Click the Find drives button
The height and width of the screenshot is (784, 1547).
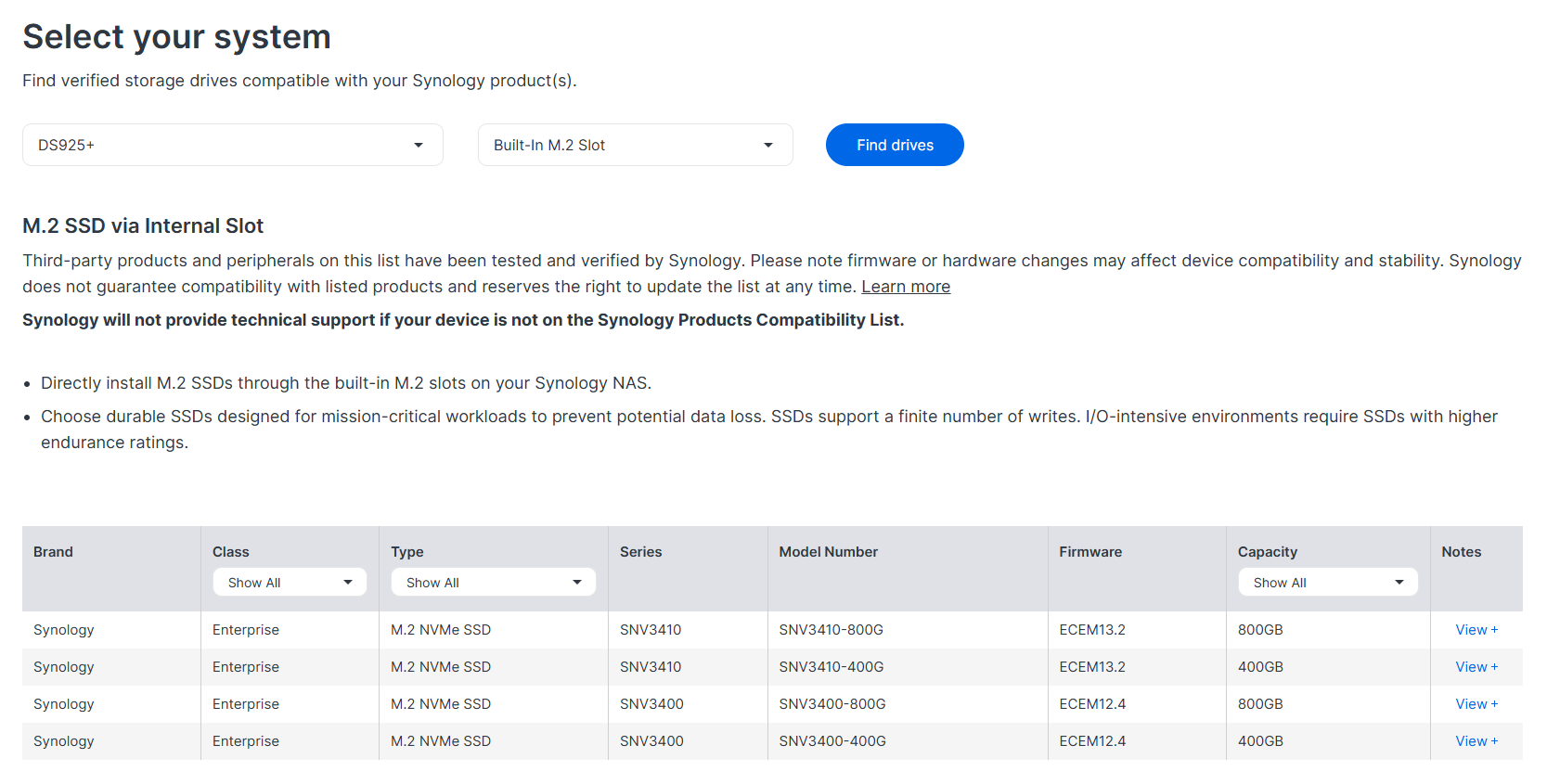[895, 145]
